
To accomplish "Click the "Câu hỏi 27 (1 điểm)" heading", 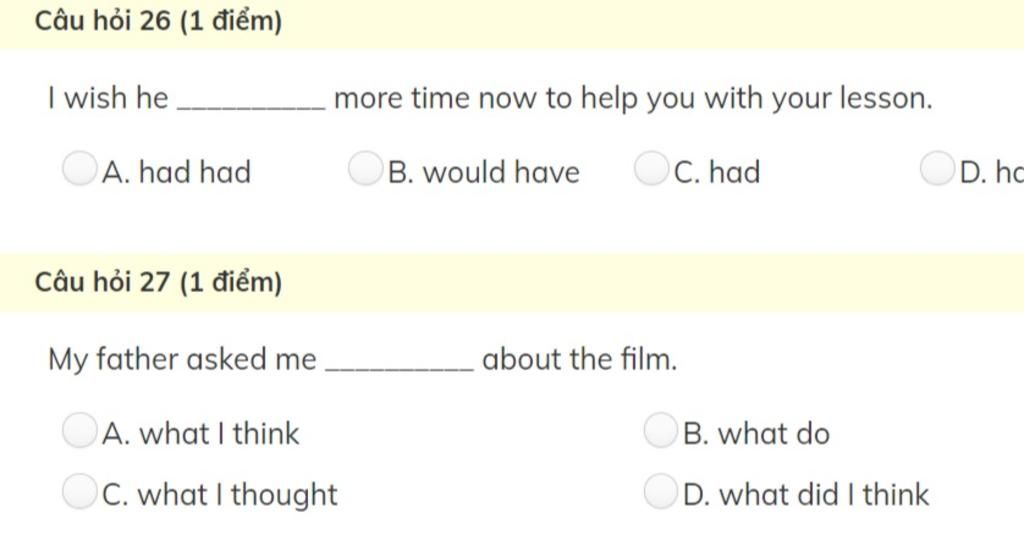I will pyautogui.click(x=158, y=283).
